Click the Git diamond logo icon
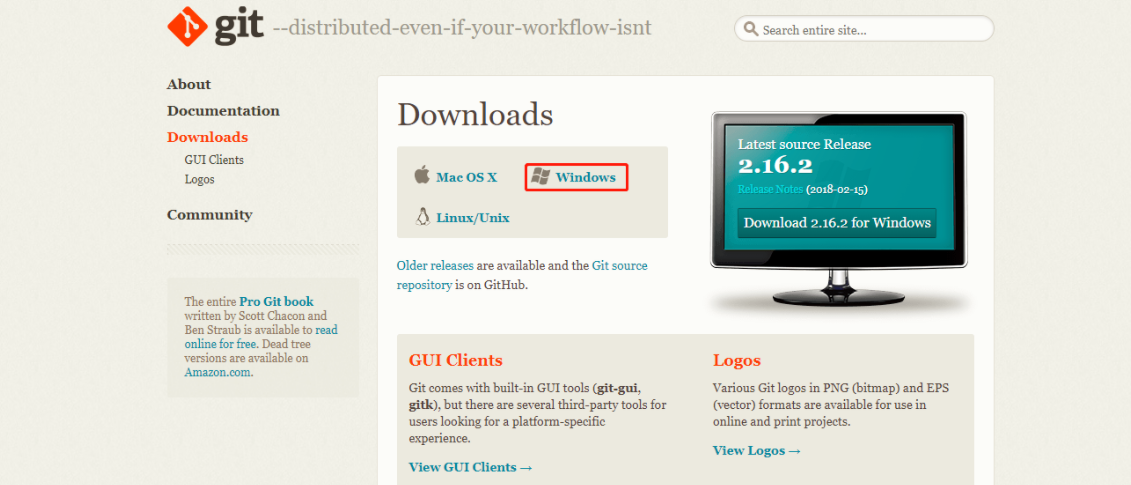 188,27
